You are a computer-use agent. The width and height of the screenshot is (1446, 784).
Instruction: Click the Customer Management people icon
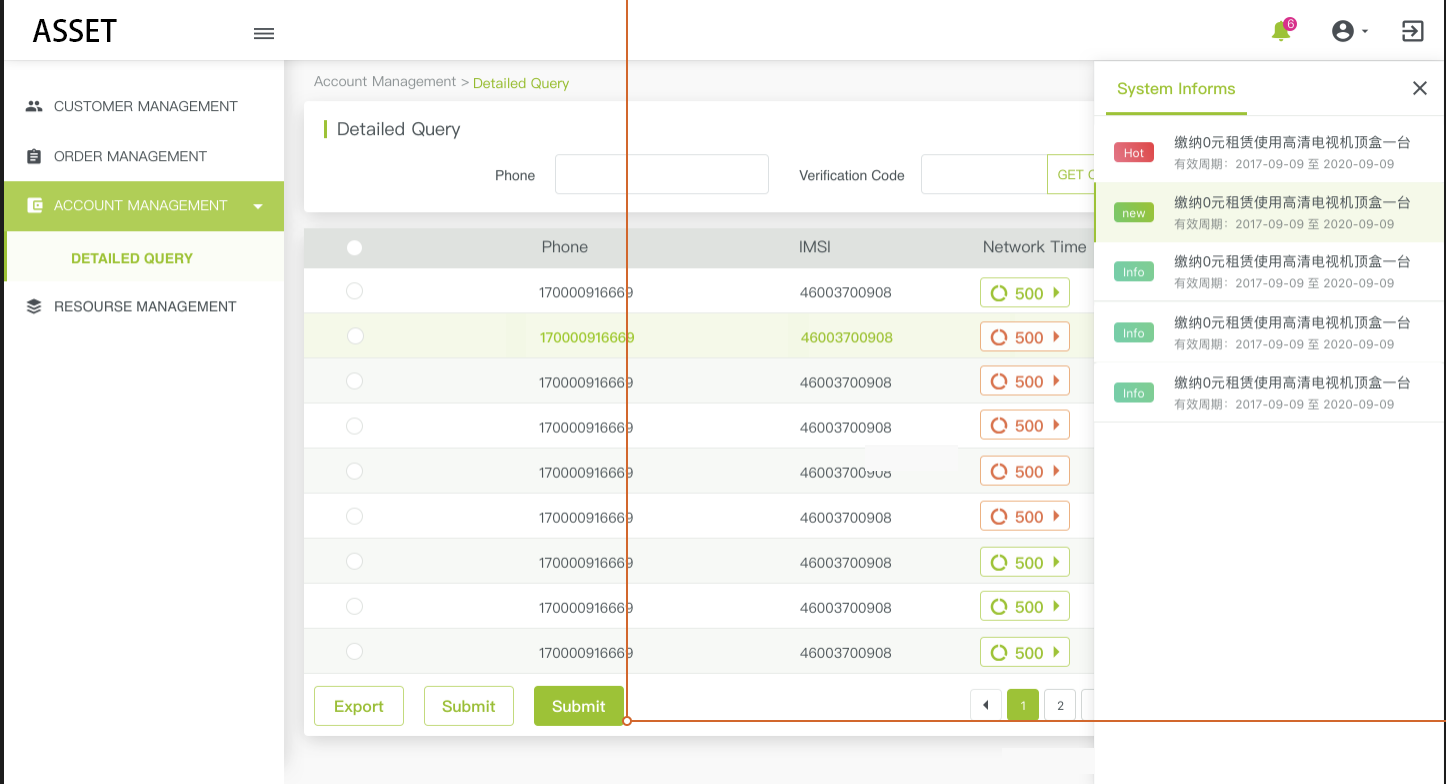point(34,106)
